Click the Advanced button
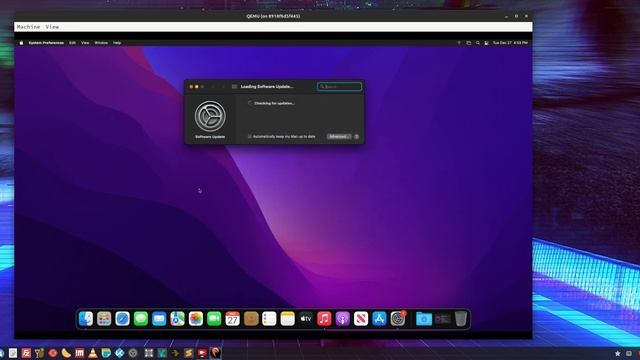The height and width of the screenshot is (360, 640). click(339, 136)
